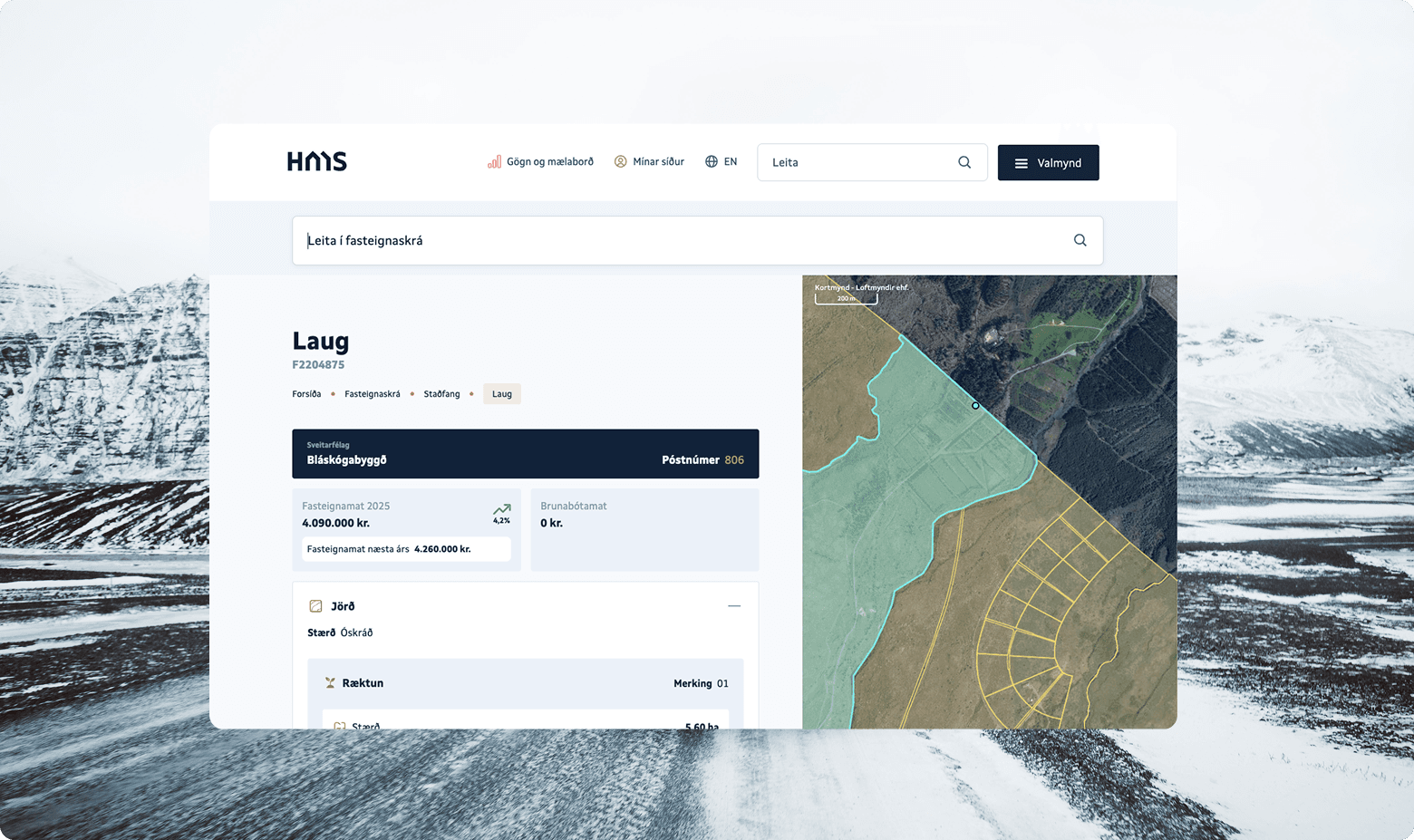The width and height of the screenshot is (1414, 840).
Task: Click the Póstnúmer 806 value
Action: click(702, 460)
